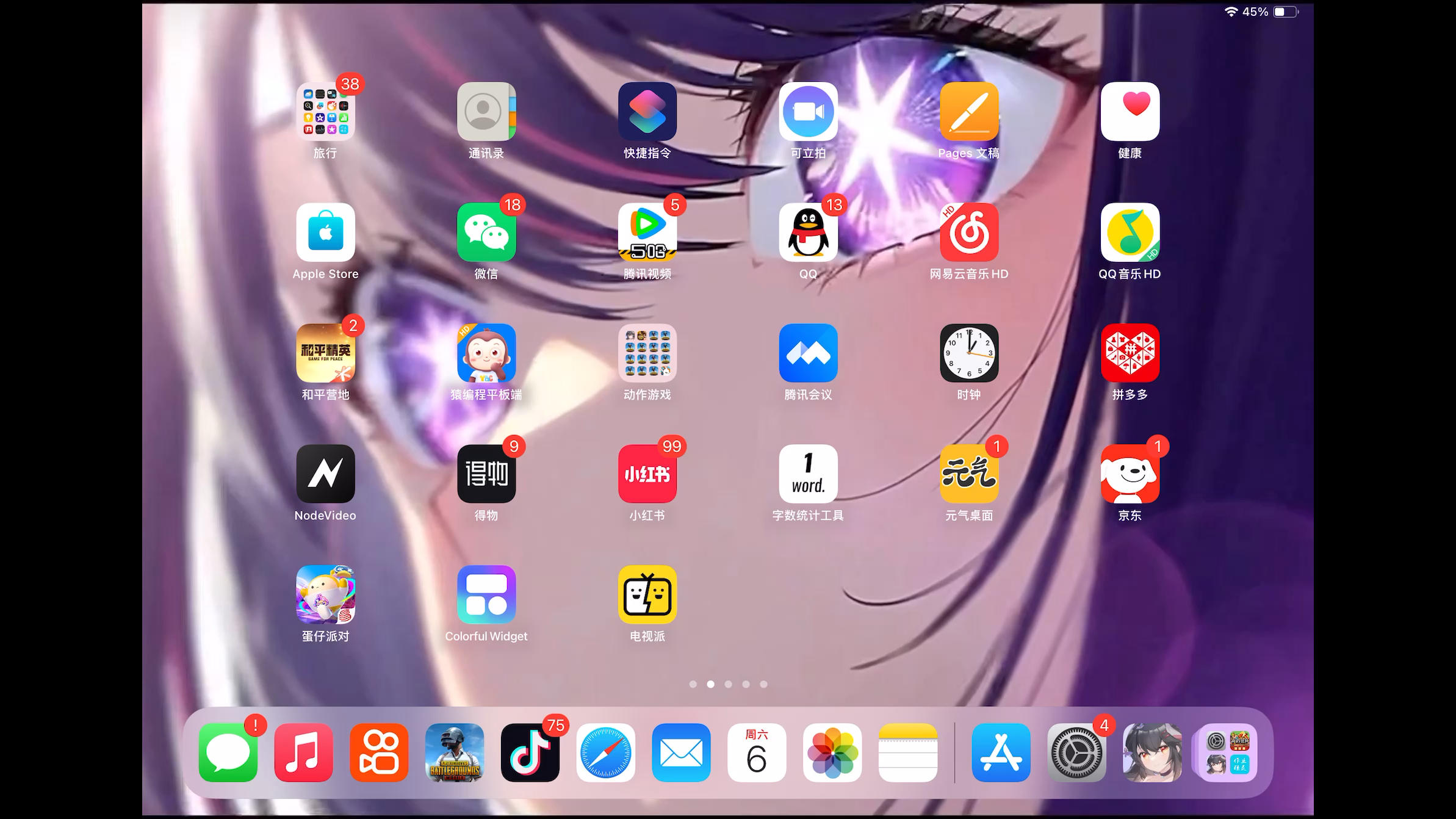Expand the 动作游戏 games folder
The height and width of the screenshot is (819, 1456).
coord(647,353)
